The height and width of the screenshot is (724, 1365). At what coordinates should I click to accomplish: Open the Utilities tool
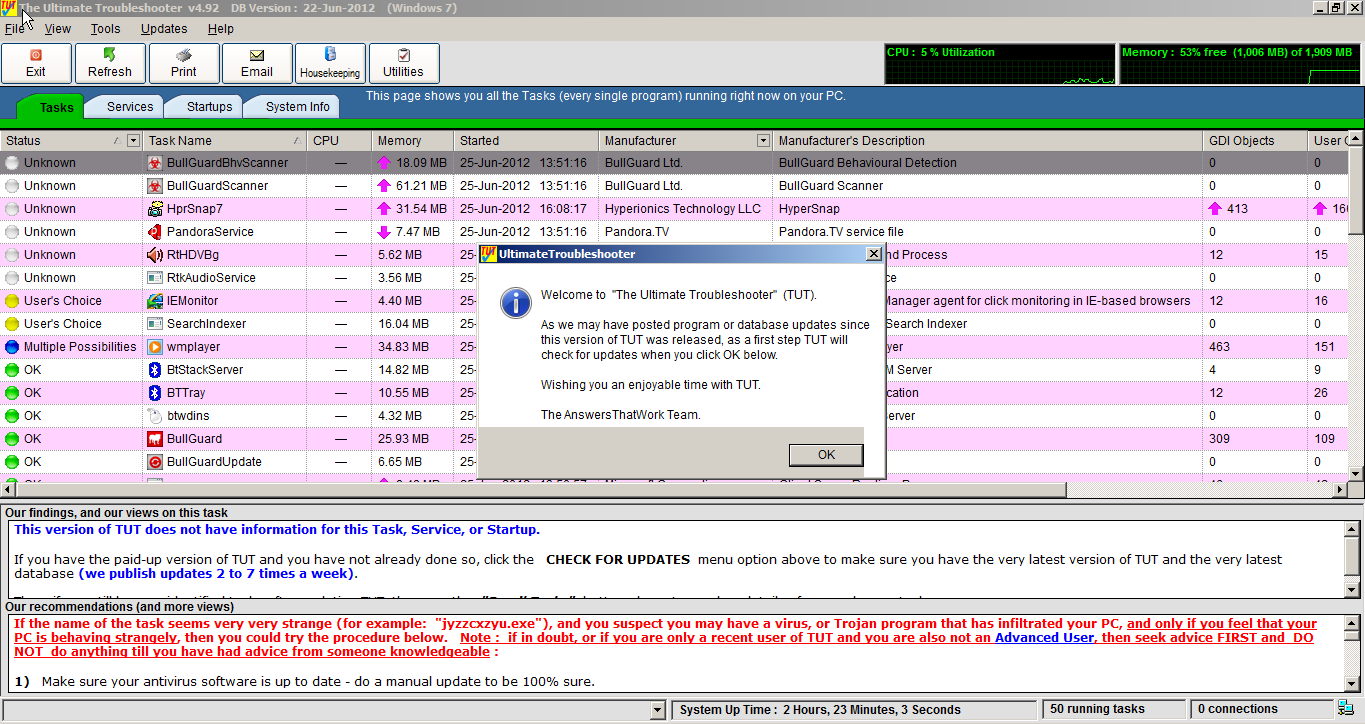pyautogui.click(x=403, y=63)
